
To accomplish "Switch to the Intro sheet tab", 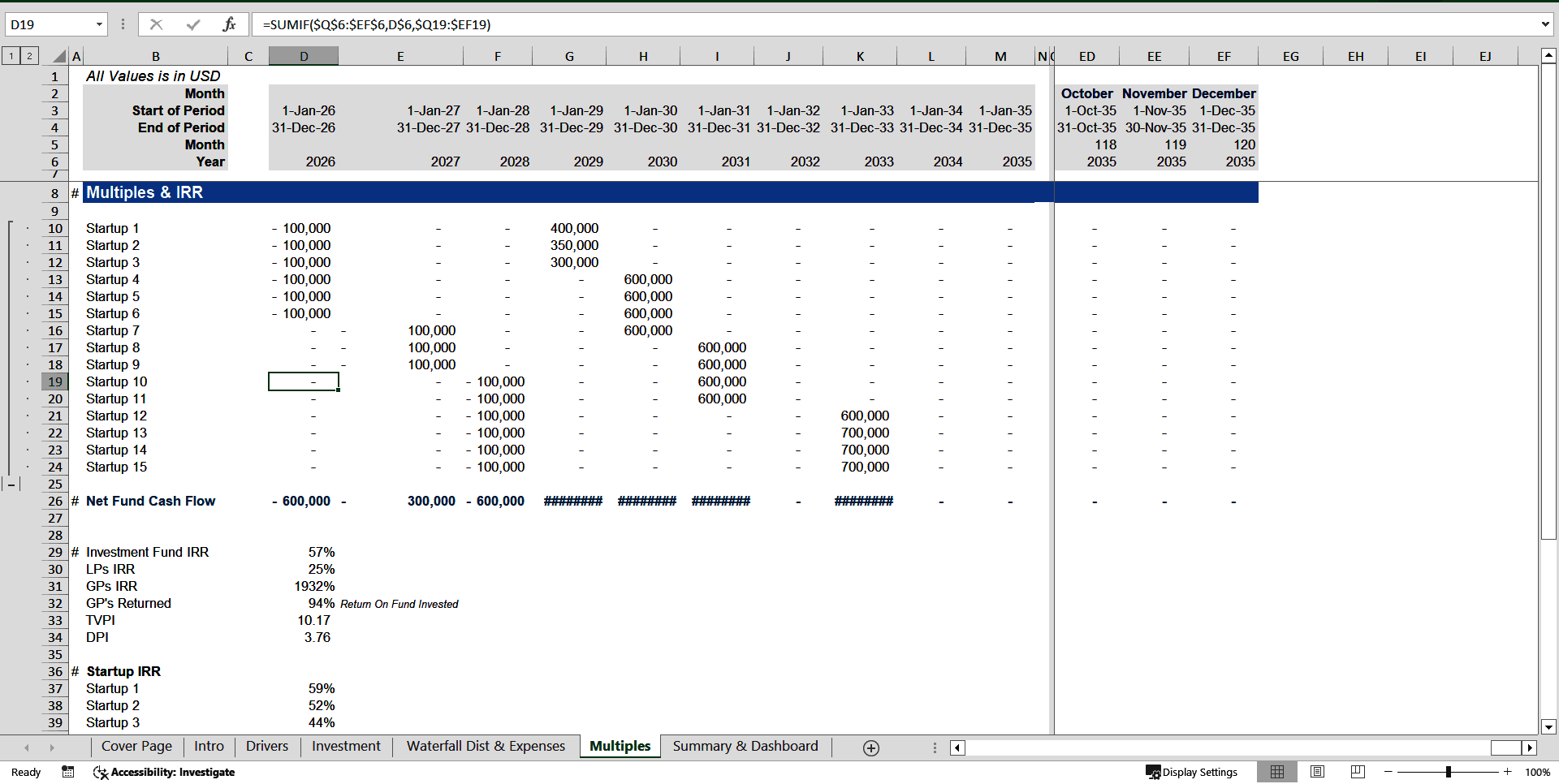I will click(209, 747).
